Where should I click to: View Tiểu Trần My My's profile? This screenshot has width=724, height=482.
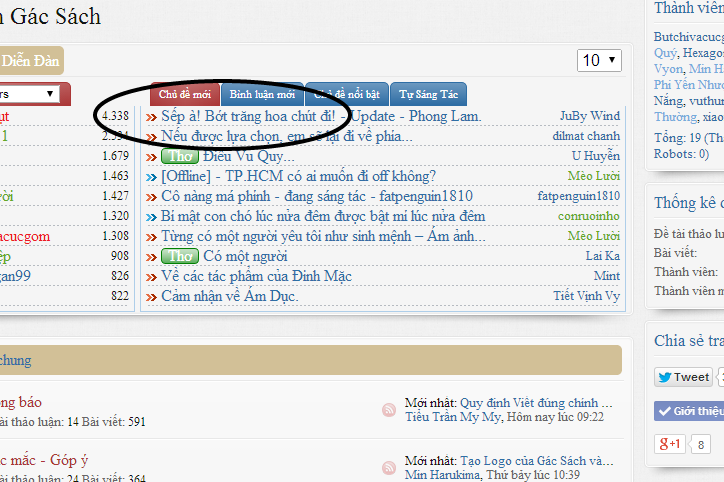(453, 417)
